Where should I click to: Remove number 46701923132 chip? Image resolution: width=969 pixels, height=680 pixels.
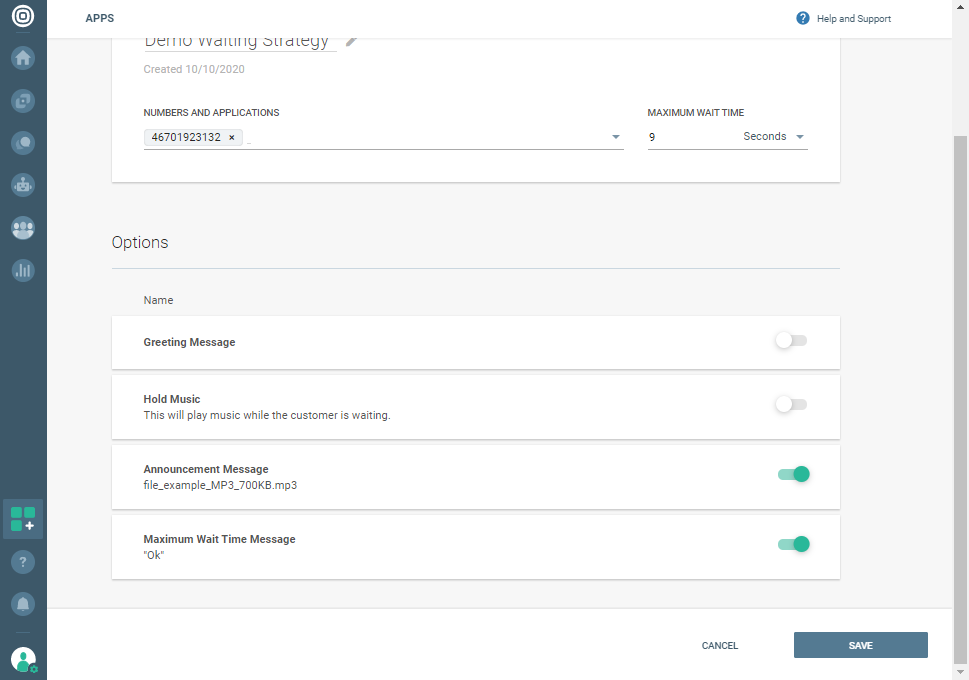232,137
